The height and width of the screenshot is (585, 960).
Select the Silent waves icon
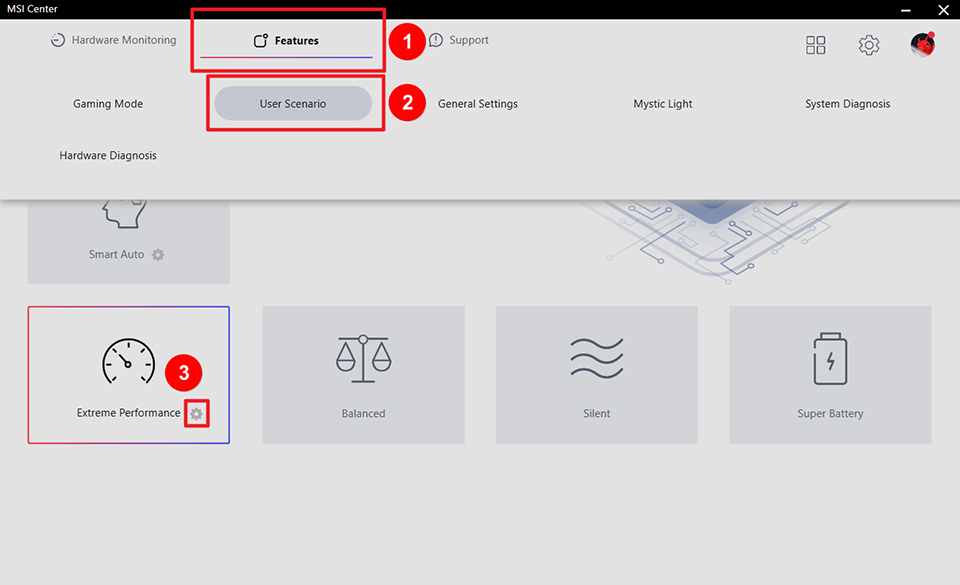tap(597, 360)
